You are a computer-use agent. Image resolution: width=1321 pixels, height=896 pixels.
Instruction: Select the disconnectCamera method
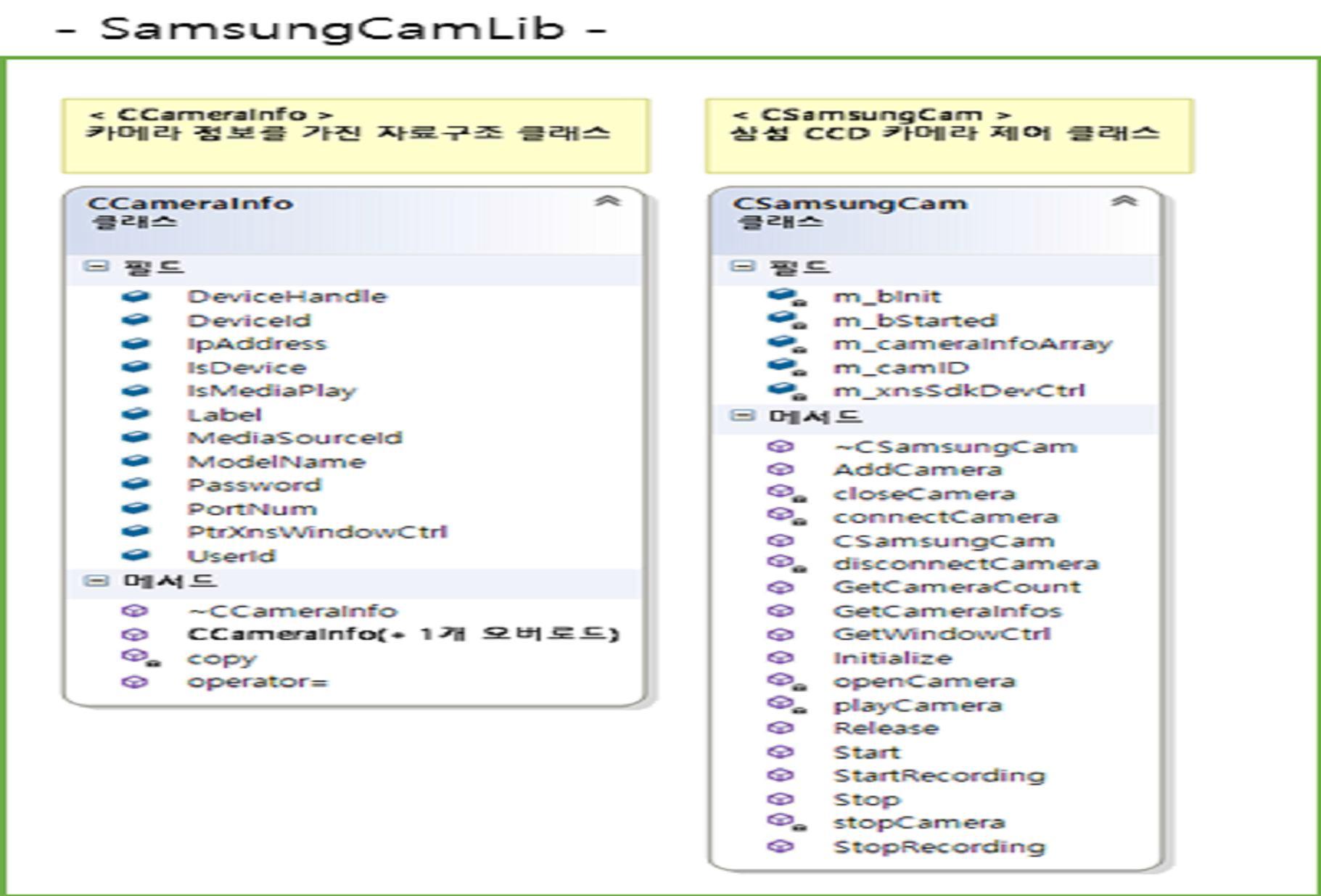(x=966, y=564)
